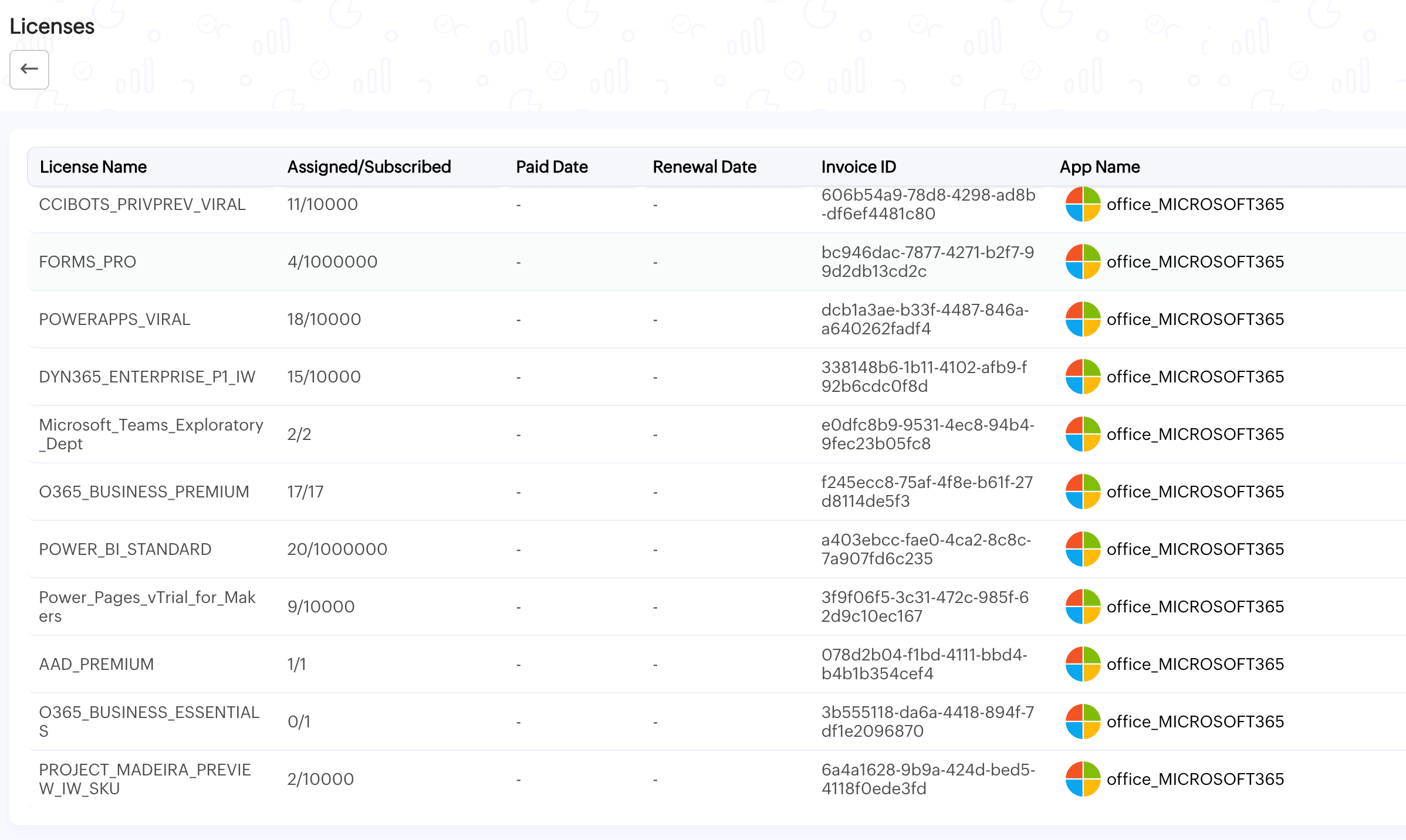Click the Renewal Date column header
Image resolution: width=1406 pixels, height=840 pixels.
point(704,167)
